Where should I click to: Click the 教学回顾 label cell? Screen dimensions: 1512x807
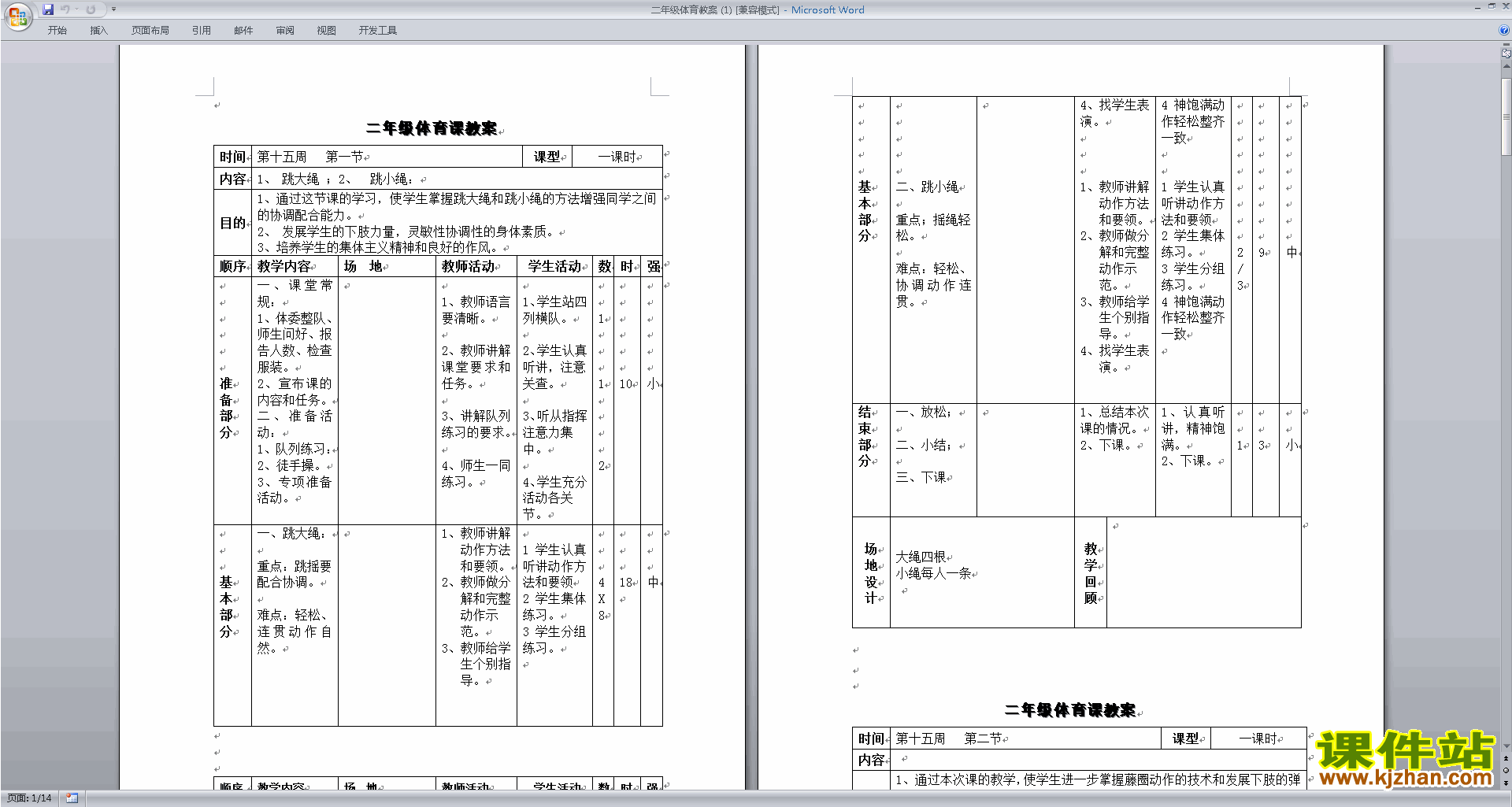(x=1091, y=573)
